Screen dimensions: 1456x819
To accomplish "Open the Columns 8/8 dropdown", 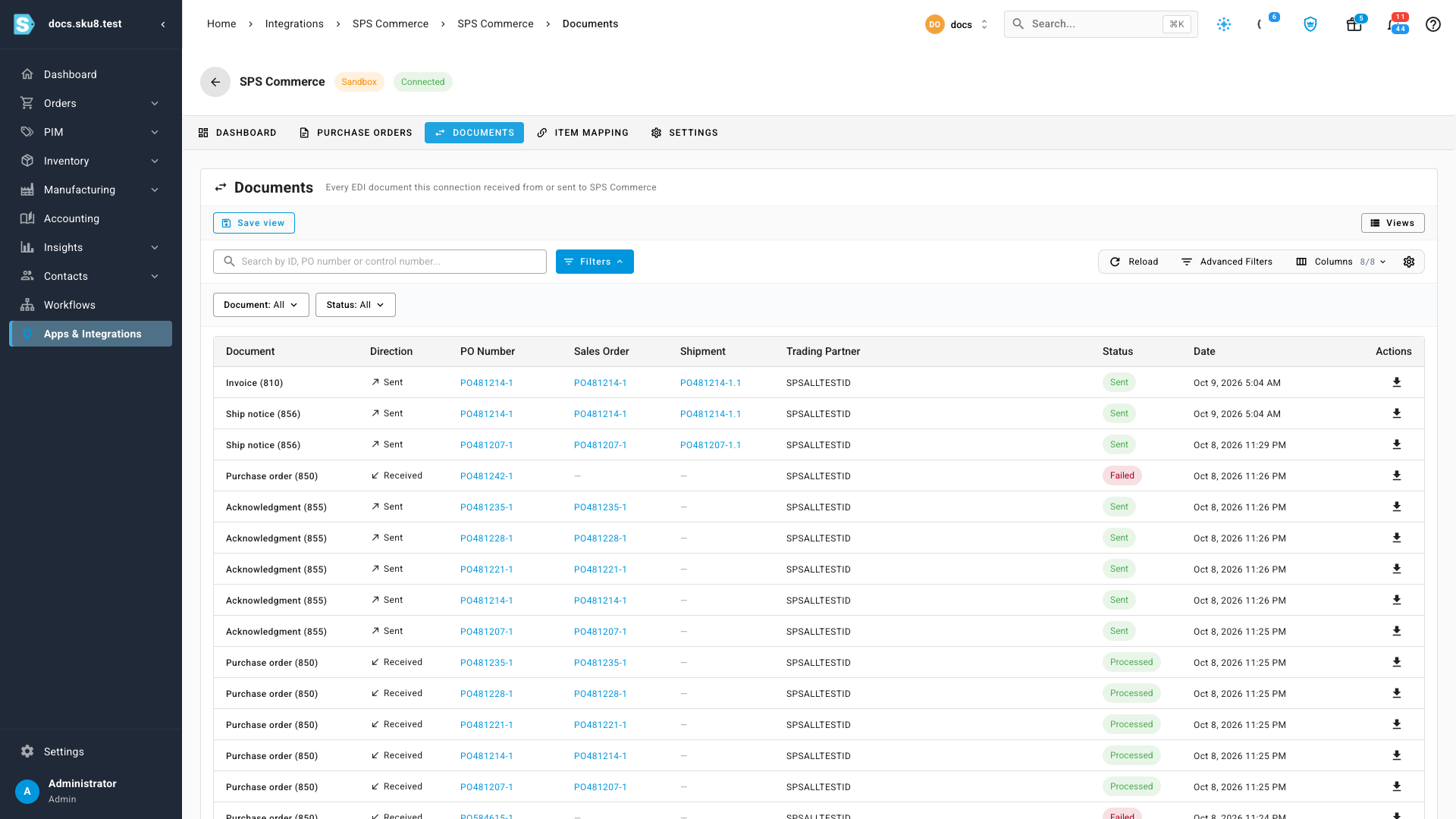I will [x=1341, y=262].
